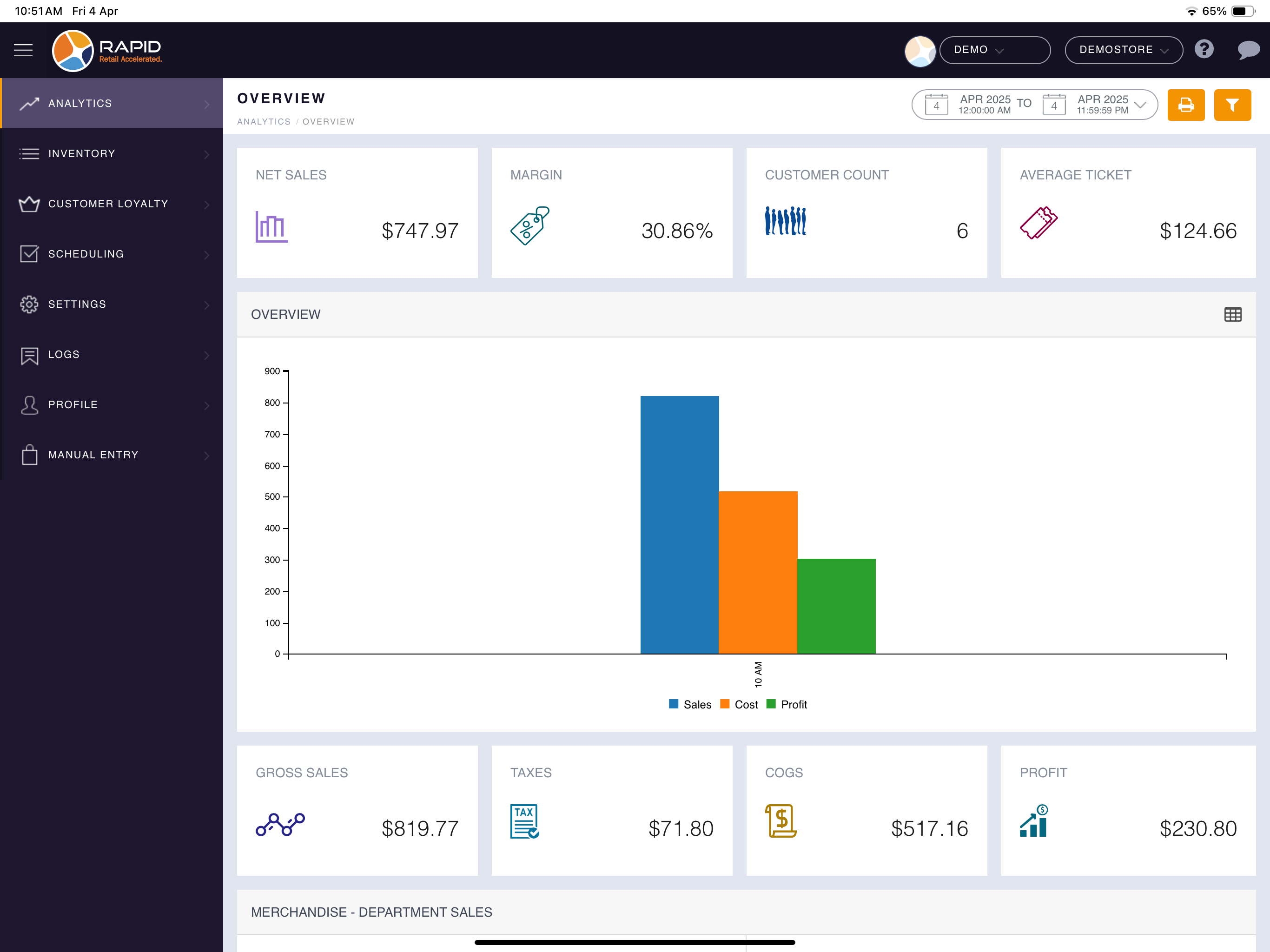Image resolution: width=1270 pixels, height=952 pixels.
Task: Click the Logs bookmark icon
Action: coord(29,356)
